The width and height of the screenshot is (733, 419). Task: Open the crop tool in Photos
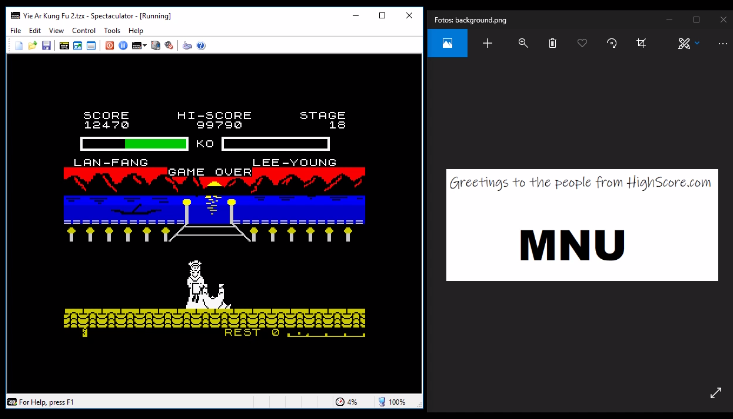point(641,43)
